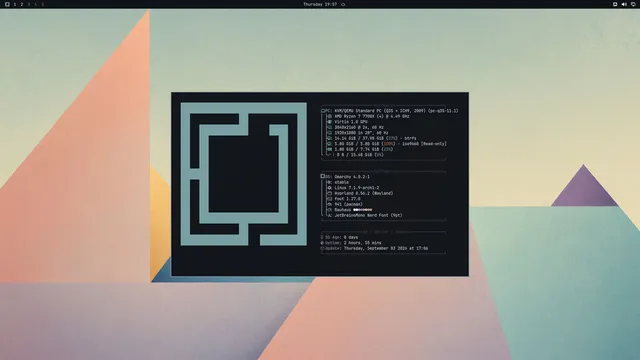Click the '941 (pacman)' text
This screenshot has width=640, height=360.
pyautogui.click(x=349, y=204)
